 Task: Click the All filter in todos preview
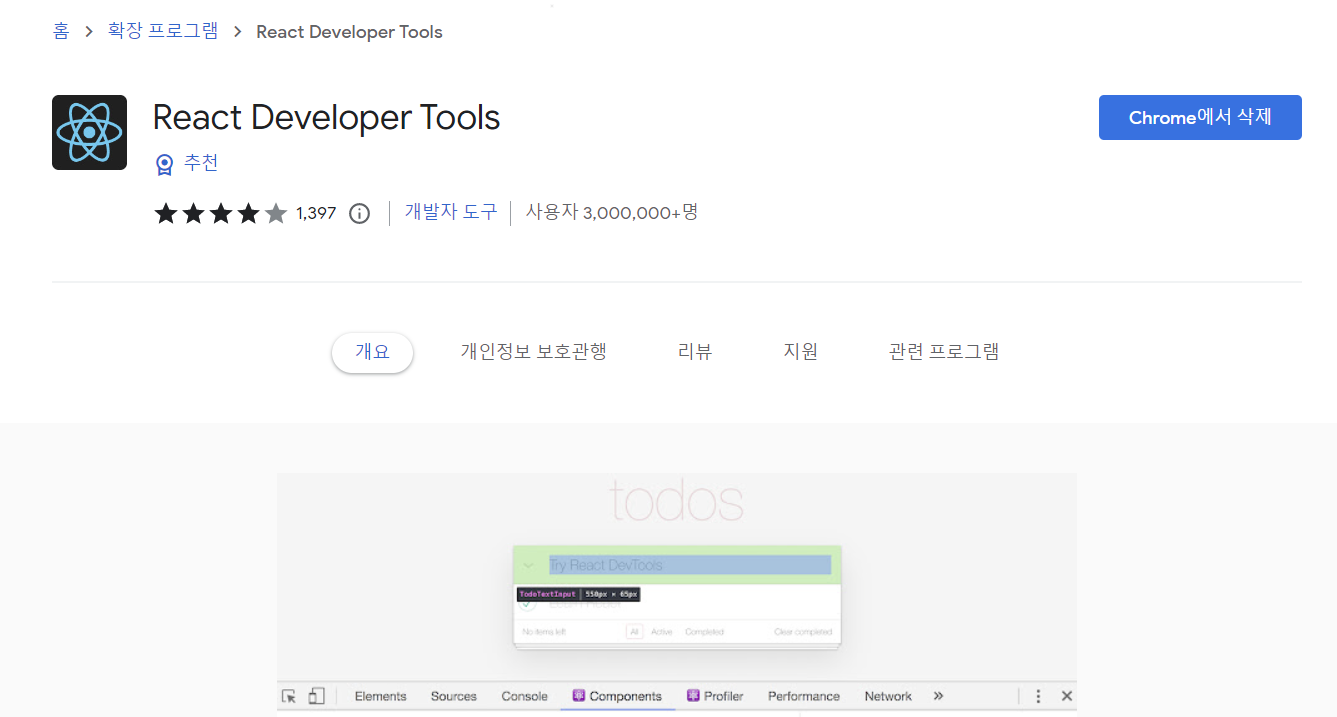(x=634, y=632)
